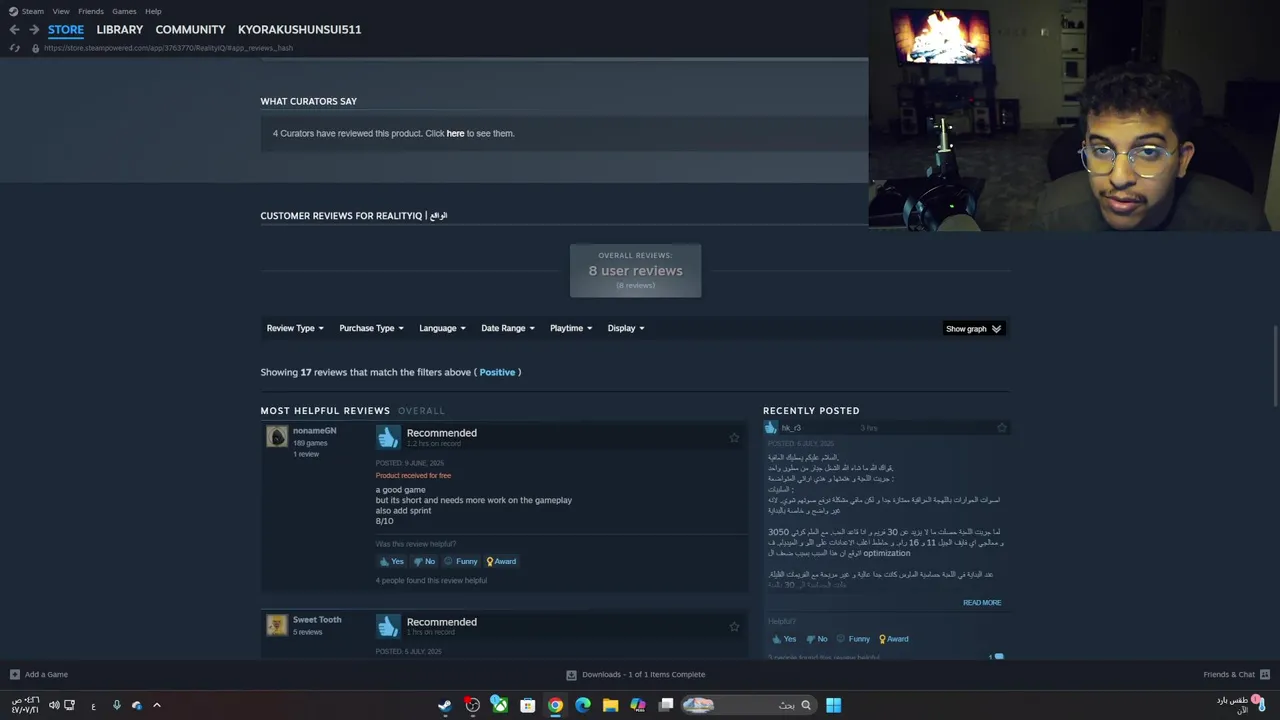Switch to the LIBRARY tab

click(120, 29)
